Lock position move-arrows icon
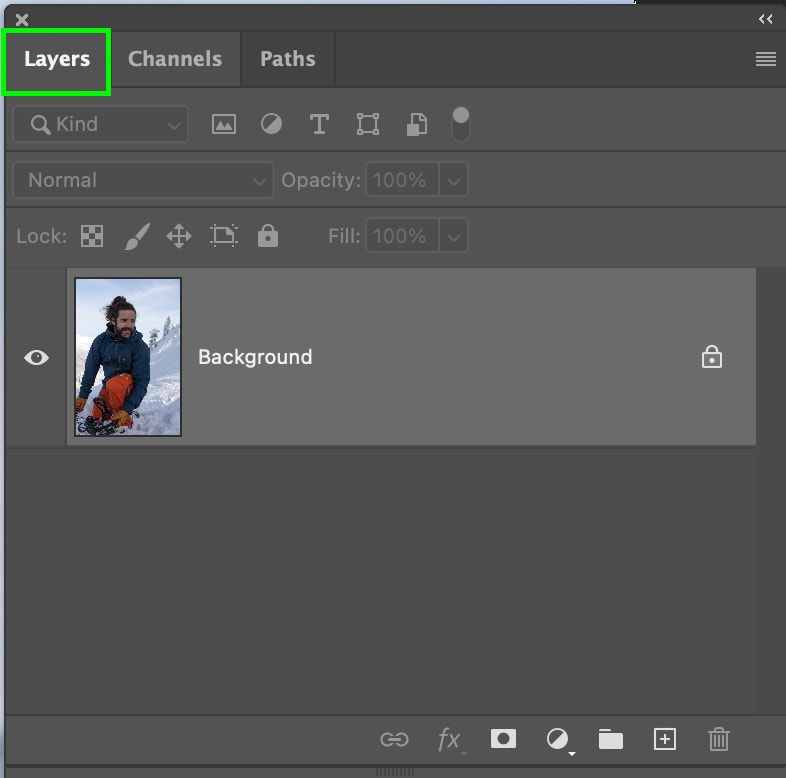 coord(179,236)
